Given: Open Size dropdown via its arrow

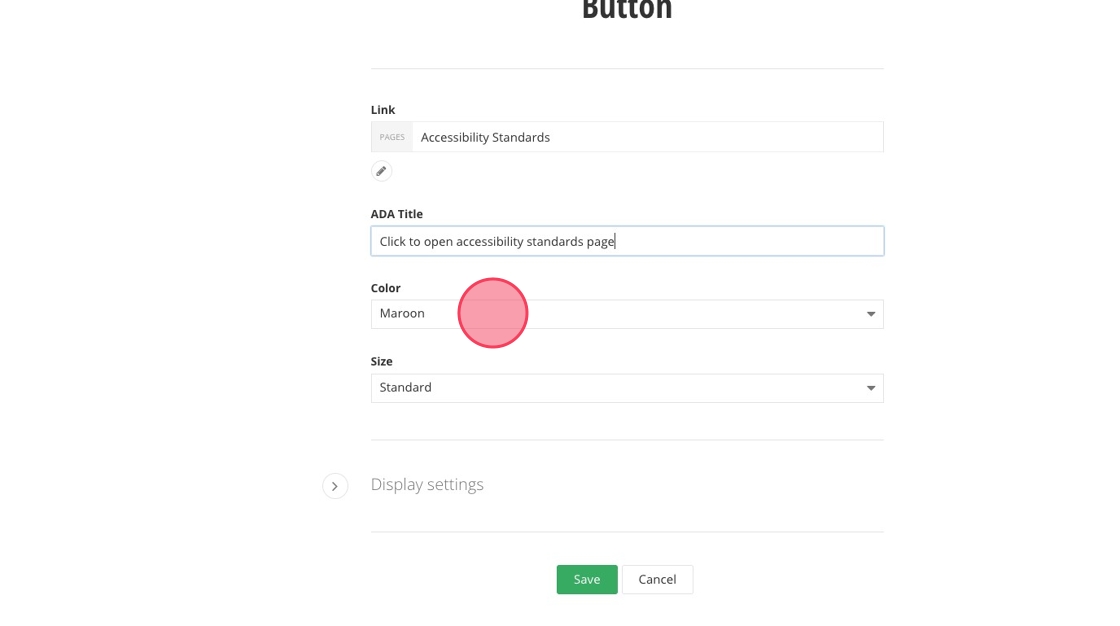Looking at the screenshot, I should pyautogui.click(x=870, y=388).
